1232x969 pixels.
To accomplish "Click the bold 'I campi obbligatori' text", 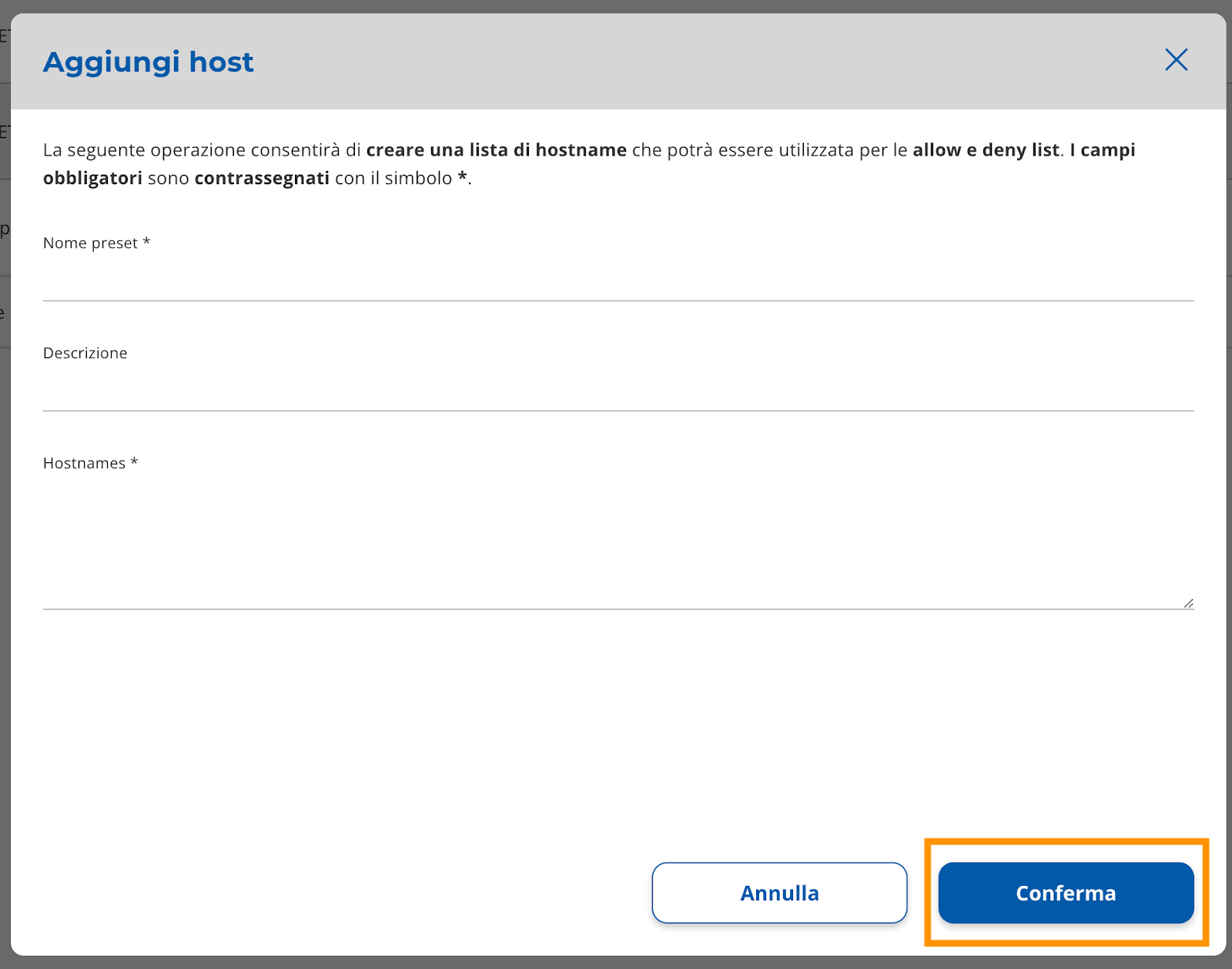I will pyautogui.click(x=1102, y=149).
